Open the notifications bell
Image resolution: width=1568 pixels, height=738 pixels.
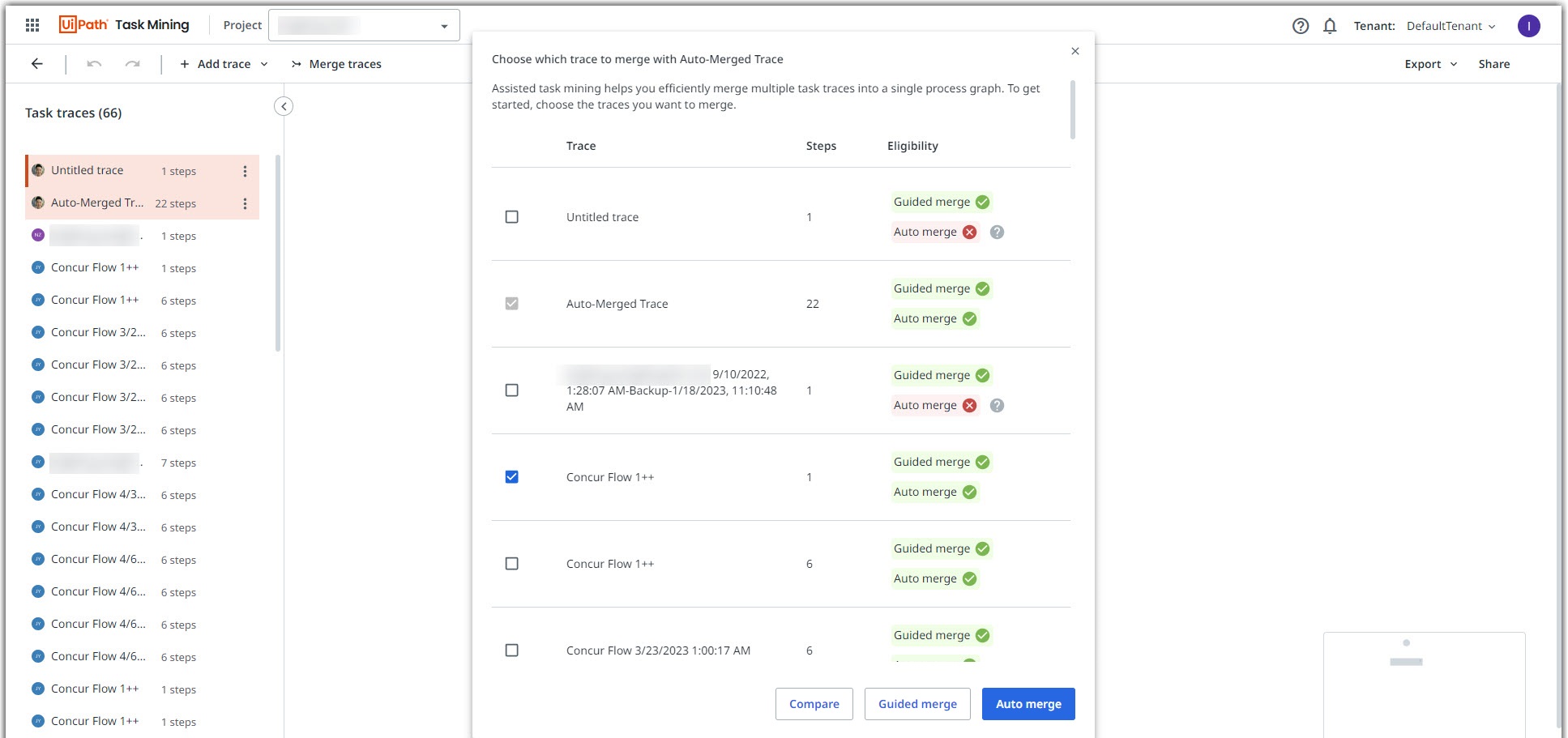[1330, 26]
